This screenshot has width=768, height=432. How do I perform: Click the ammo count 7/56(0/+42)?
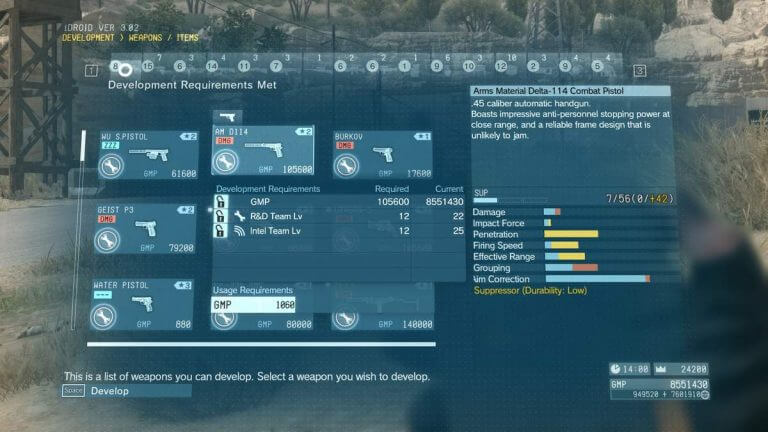point(639,199)
